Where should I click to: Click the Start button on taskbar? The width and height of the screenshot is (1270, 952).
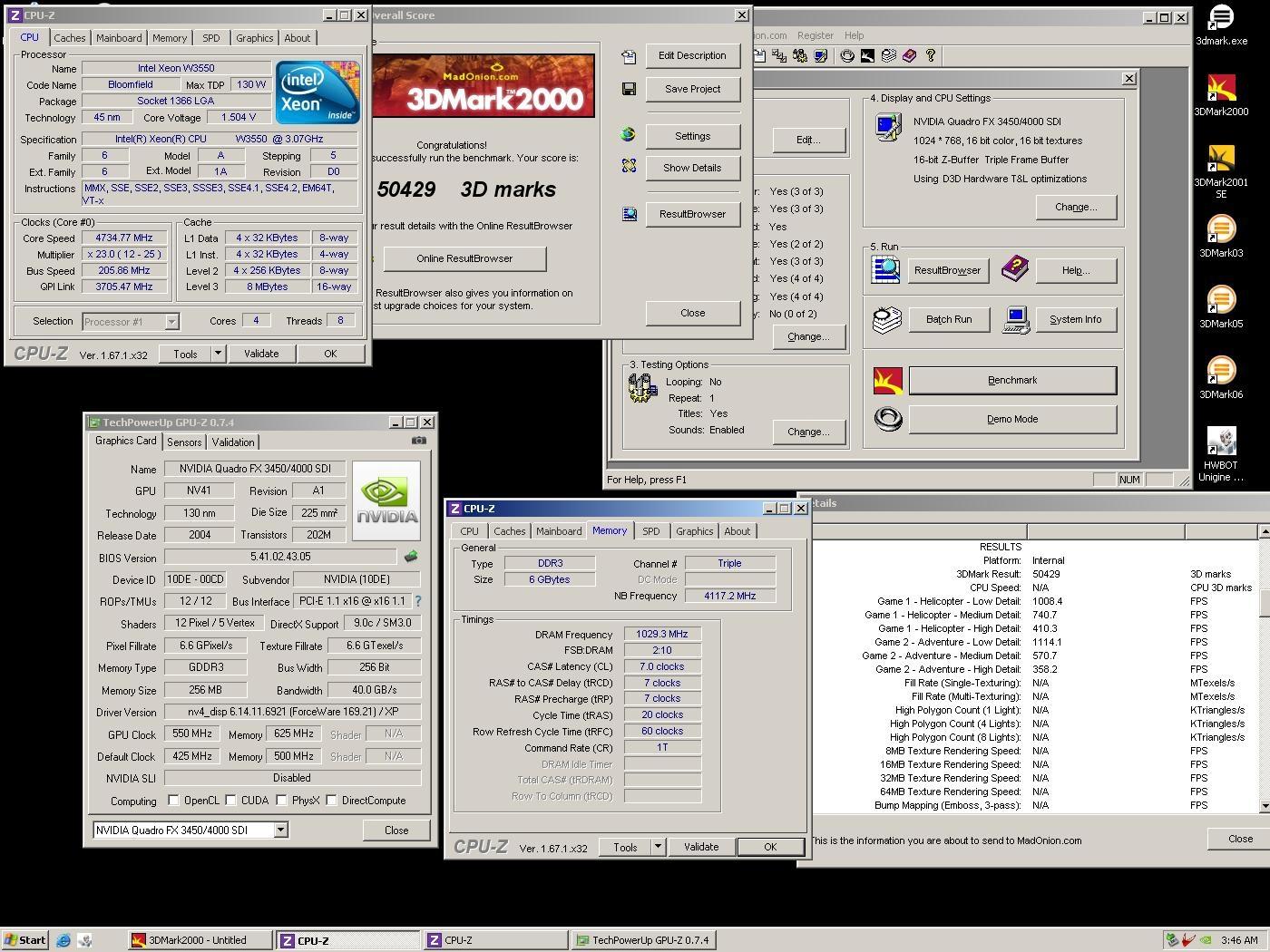click(x=24, y=940)
